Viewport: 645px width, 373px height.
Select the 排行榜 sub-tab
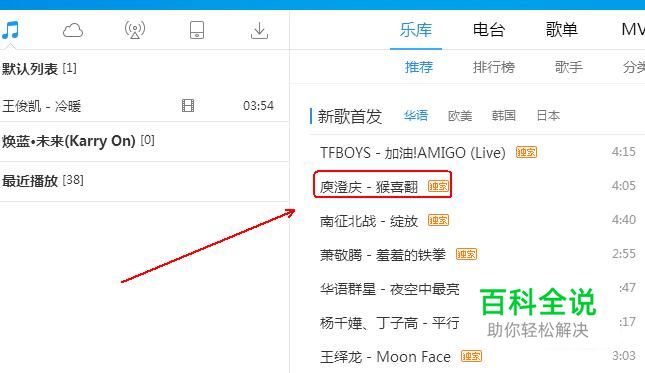[x=494, y=67]
